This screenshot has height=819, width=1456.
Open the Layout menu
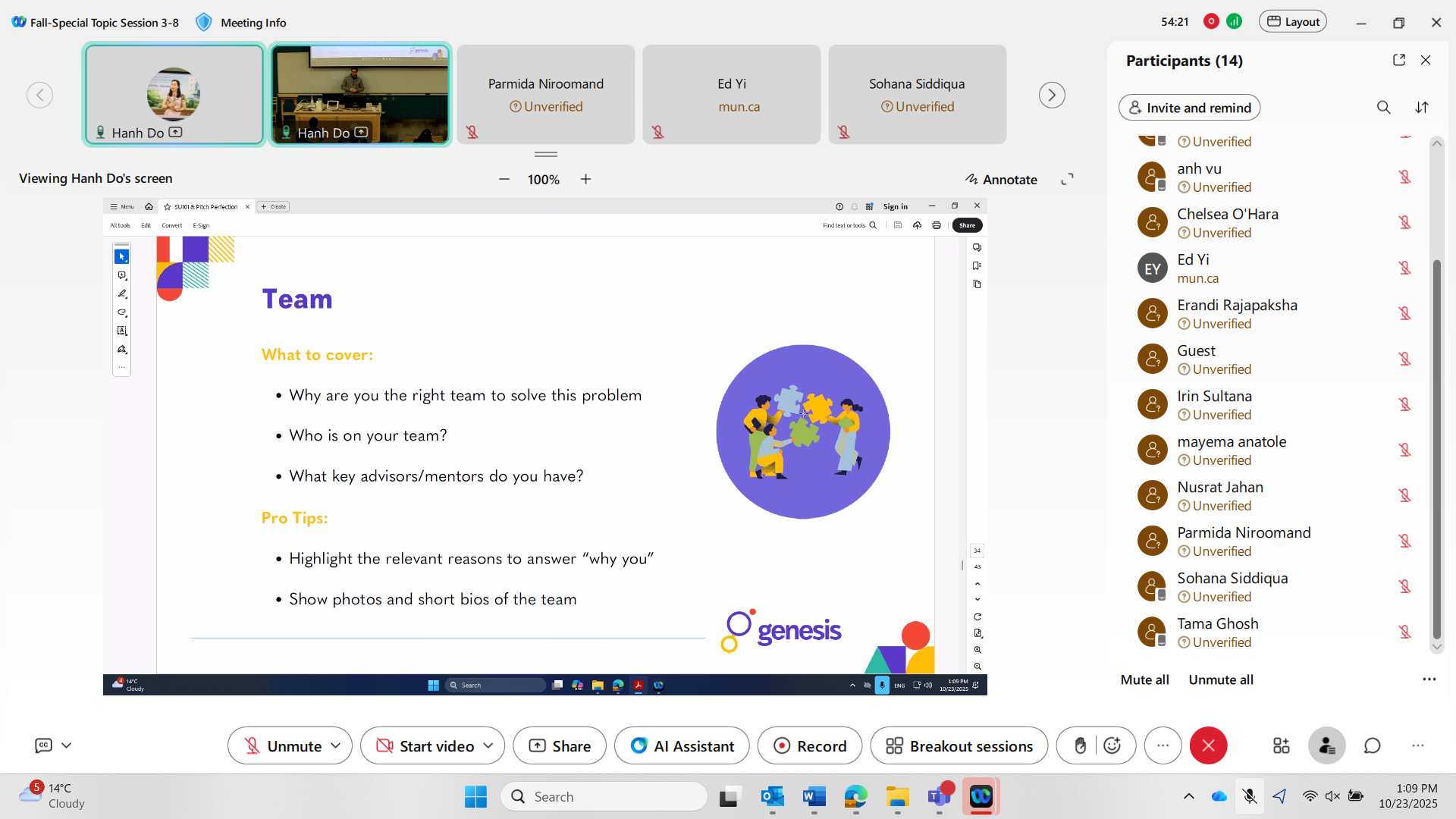[x=1293, y=21]
